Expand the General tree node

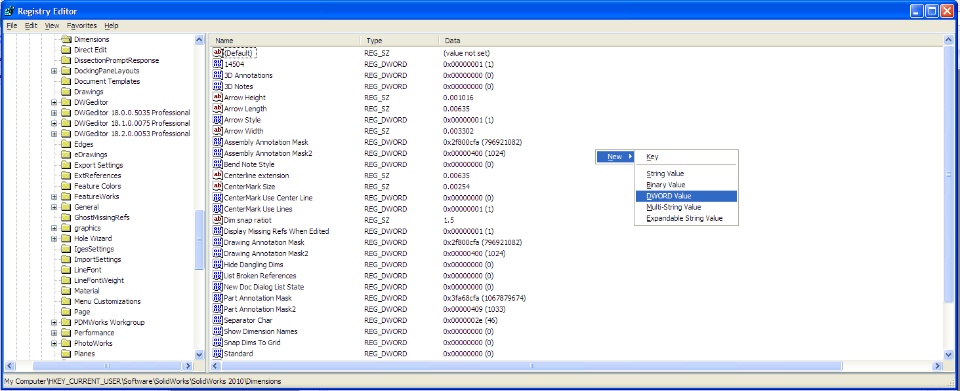[x=54, y=207]
